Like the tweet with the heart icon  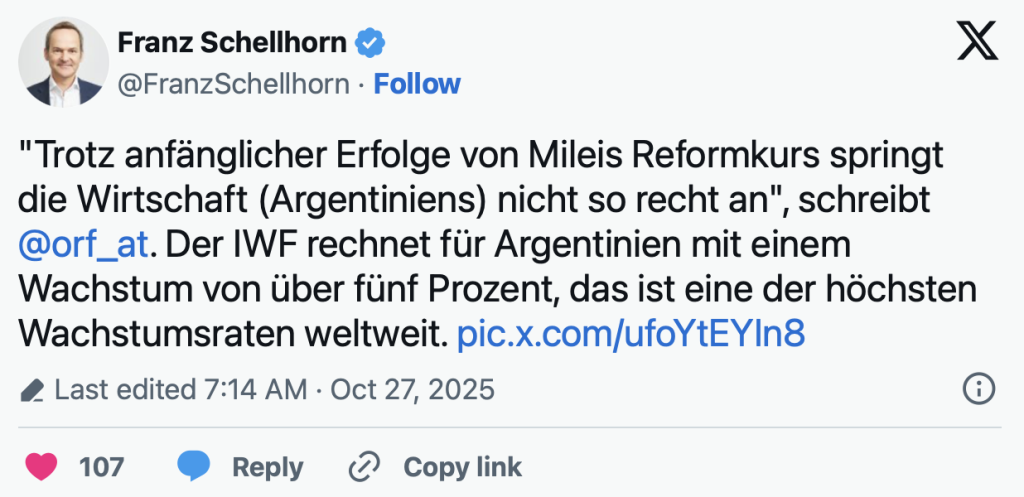pyautogui.click(x=41, y=466)
